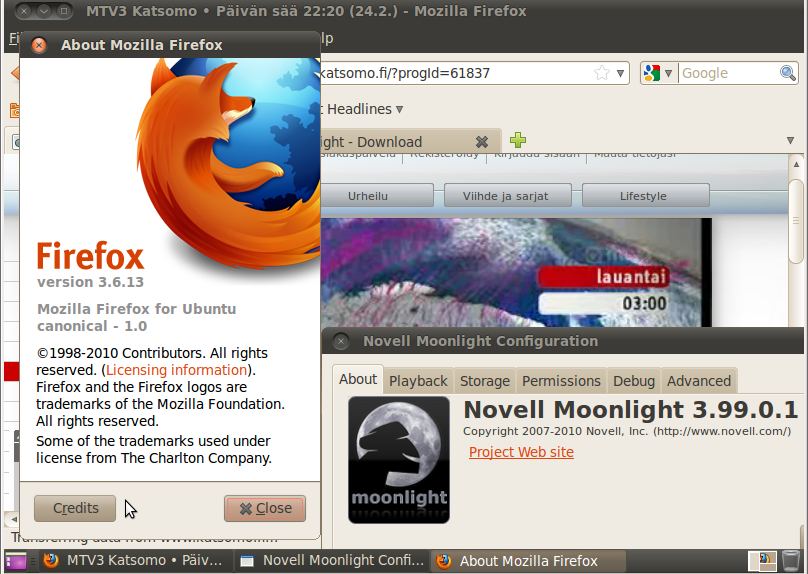Bookmark page with the star icon
This screenshot has height=574, width=808.
(602, 73)
